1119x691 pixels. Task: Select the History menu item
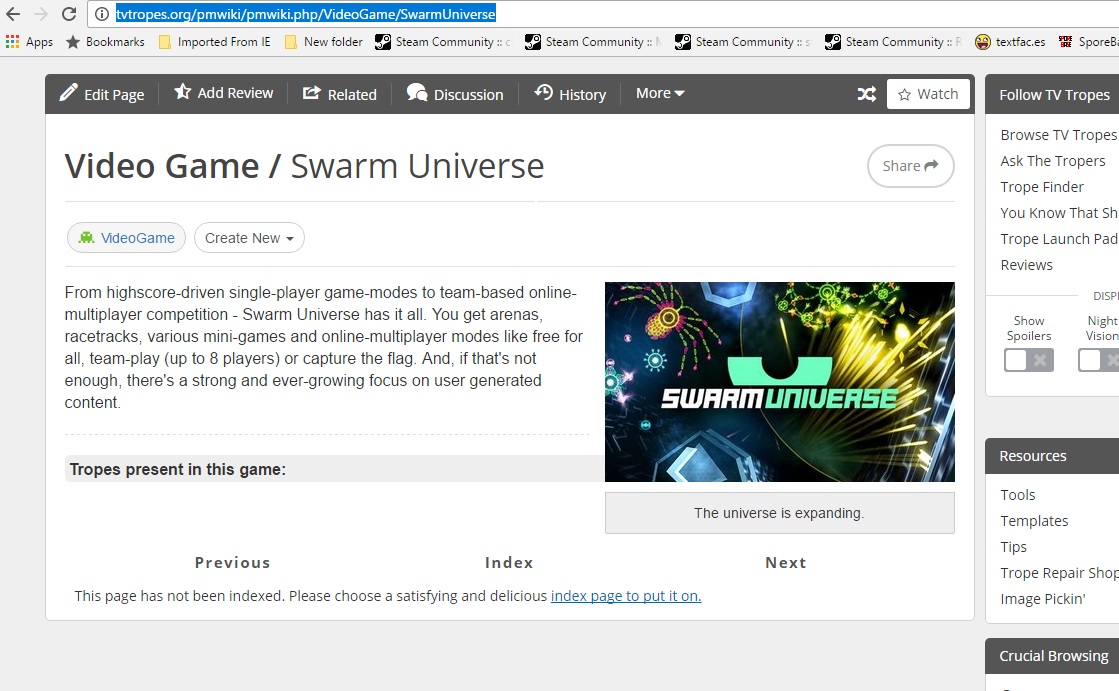point(582,94)
